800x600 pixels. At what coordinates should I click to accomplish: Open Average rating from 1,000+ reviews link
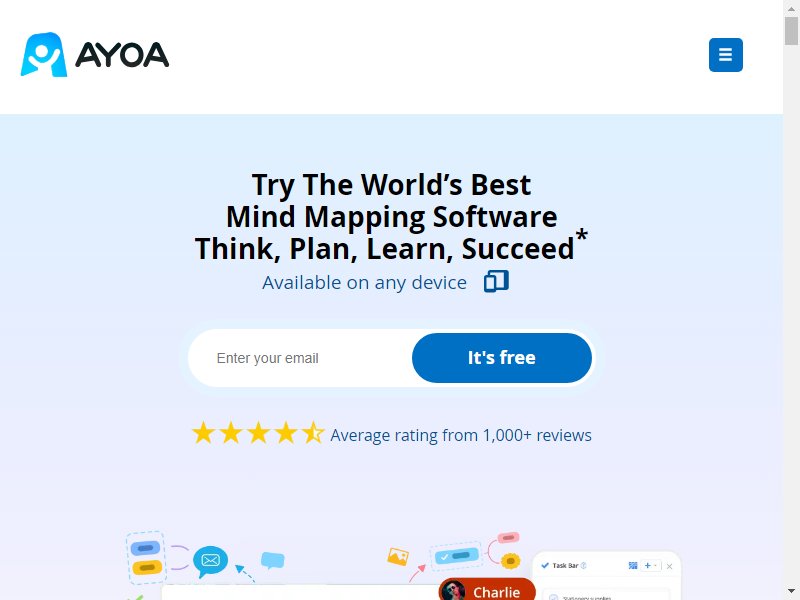coord(461,435)
